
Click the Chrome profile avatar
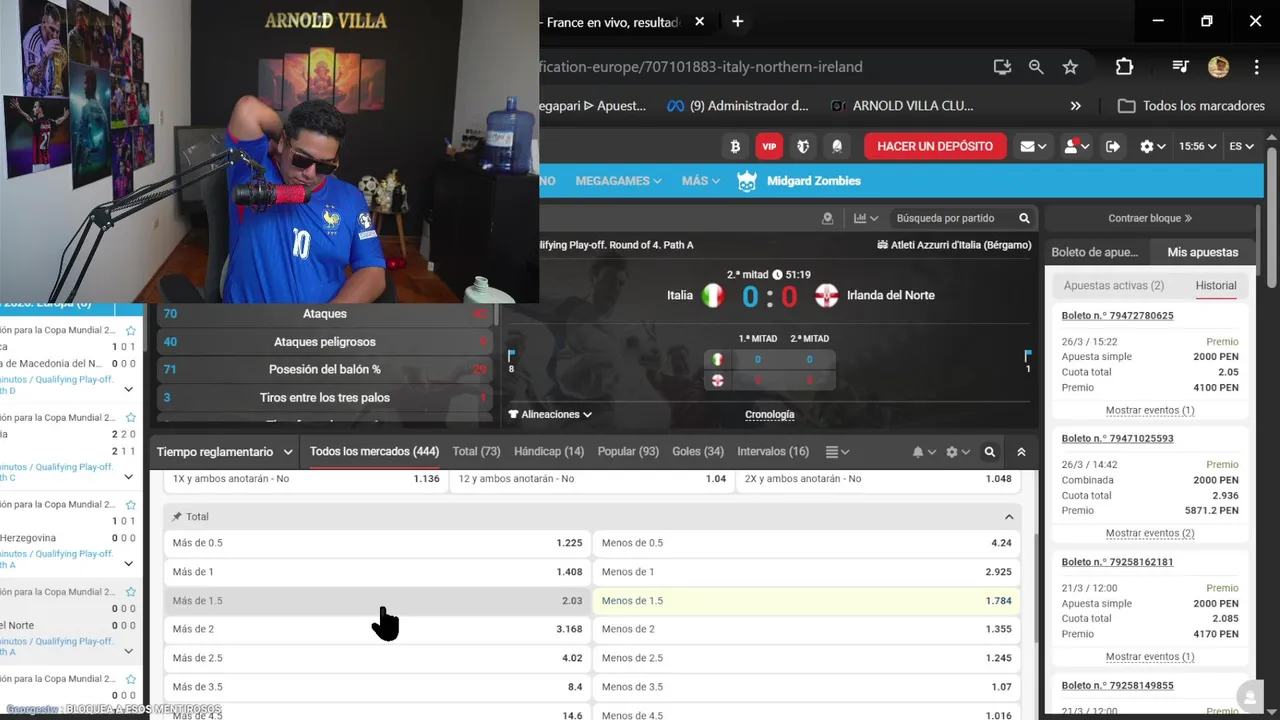click(x=1218, y=67)
